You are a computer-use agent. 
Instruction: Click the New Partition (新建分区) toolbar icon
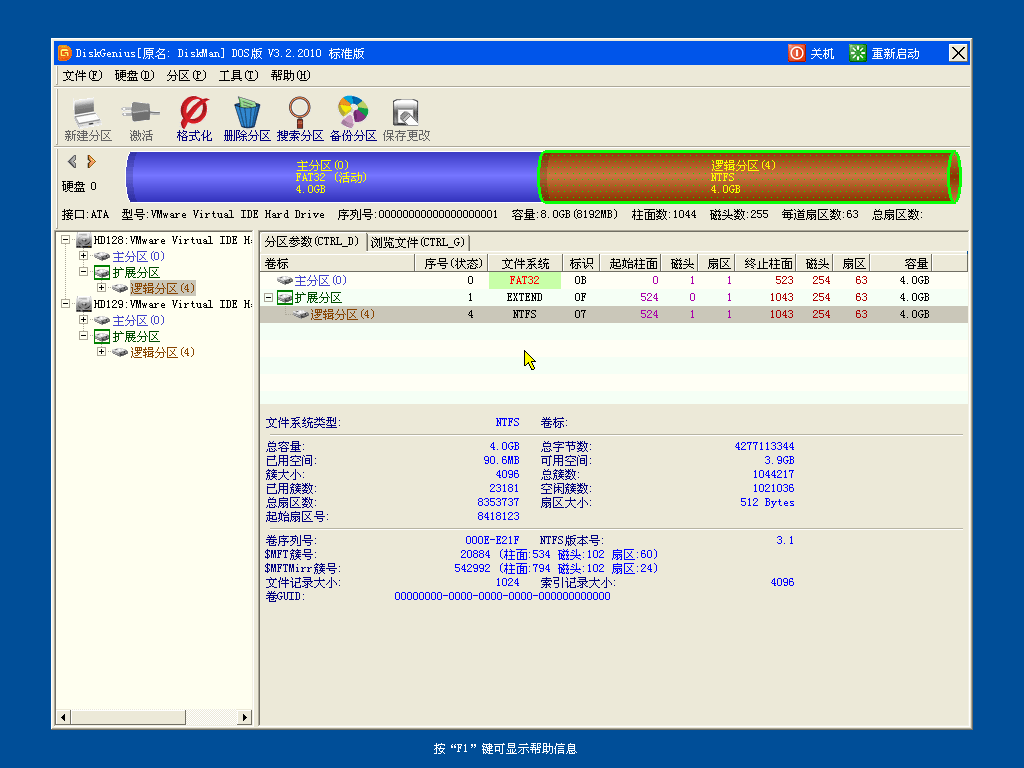(87, 118)
